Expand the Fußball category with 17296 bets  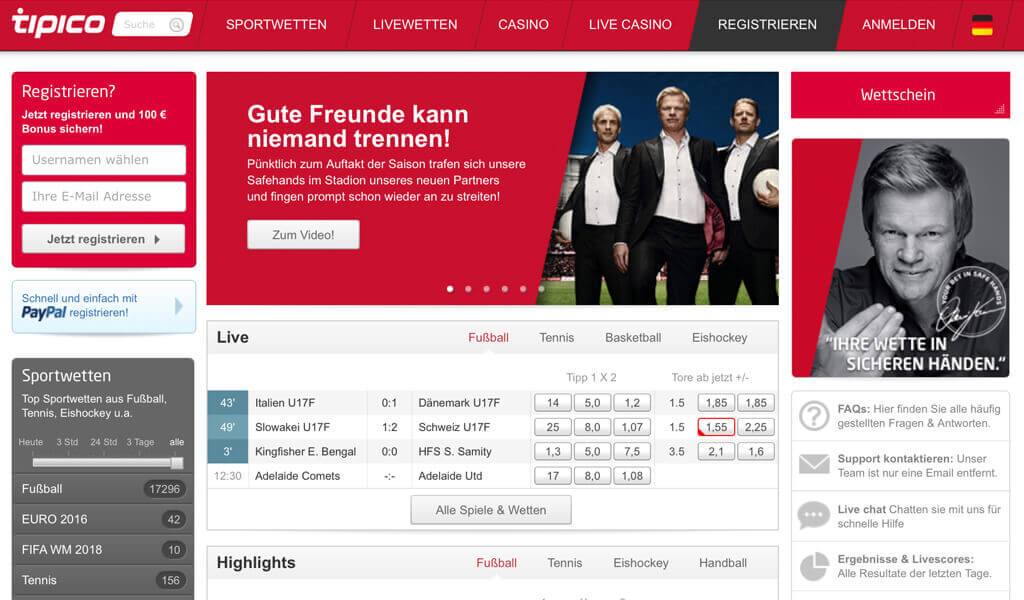click(103, 488)
